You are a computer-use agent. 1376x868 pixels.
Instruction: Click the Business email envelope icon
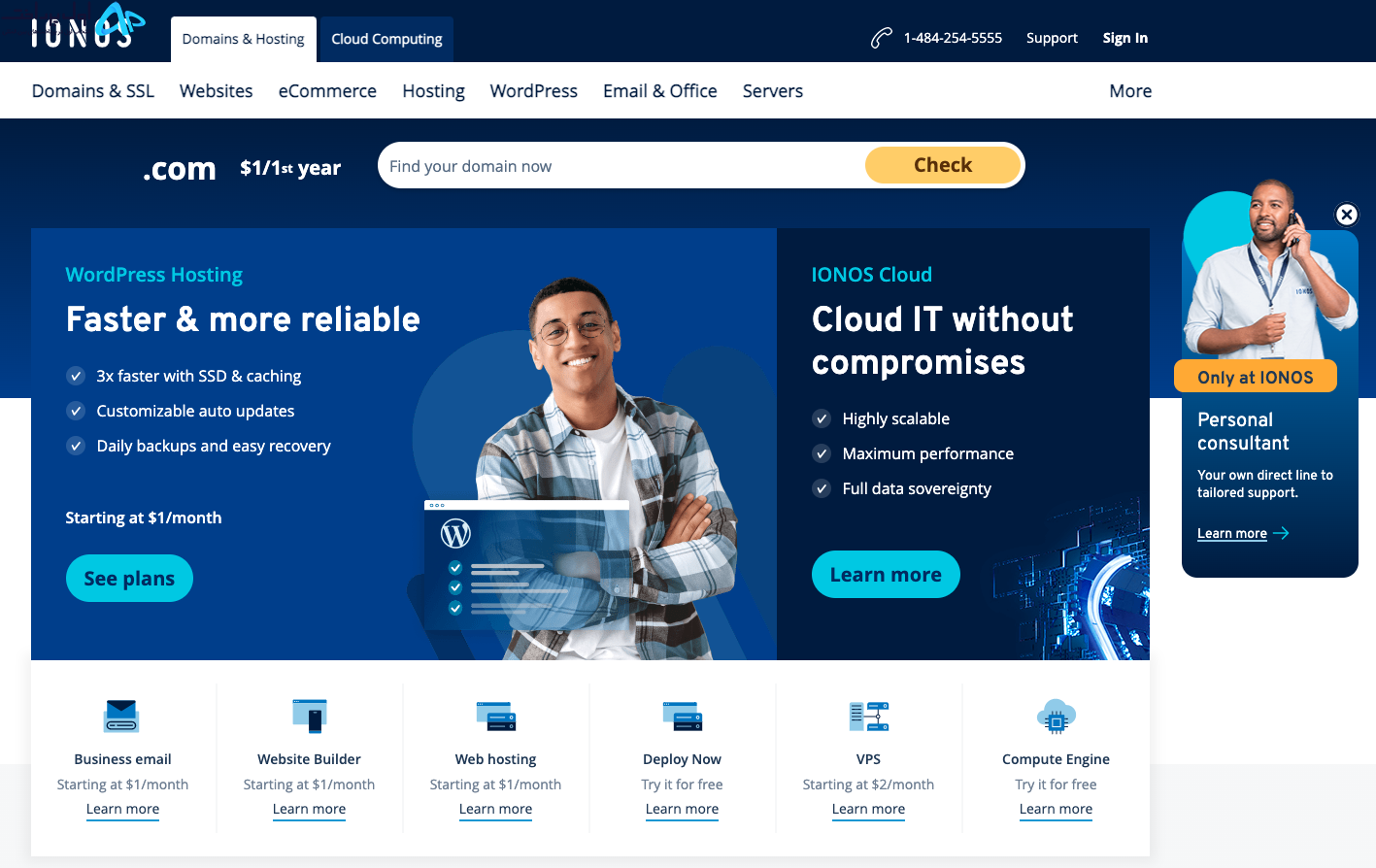pos(122,717)
